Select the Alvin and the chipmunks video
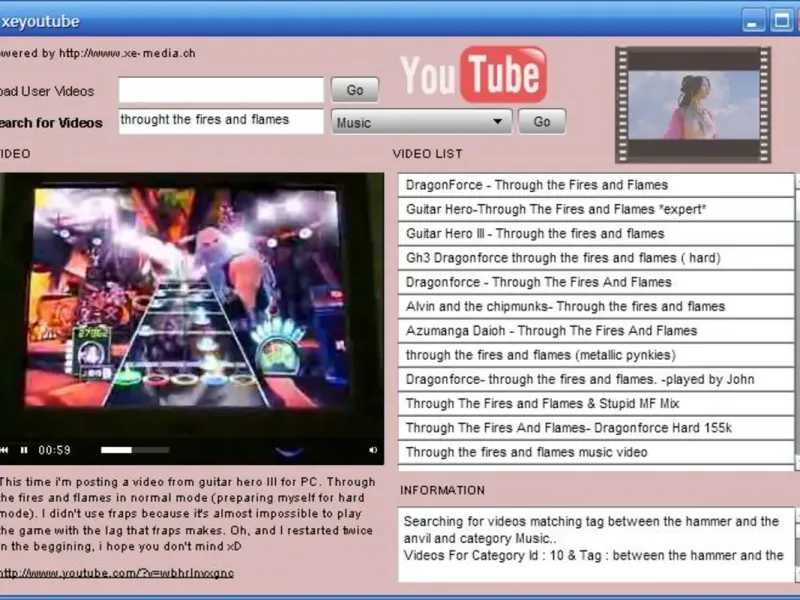Viewport: 800px width, 600px height. click(x=596, y=306)
